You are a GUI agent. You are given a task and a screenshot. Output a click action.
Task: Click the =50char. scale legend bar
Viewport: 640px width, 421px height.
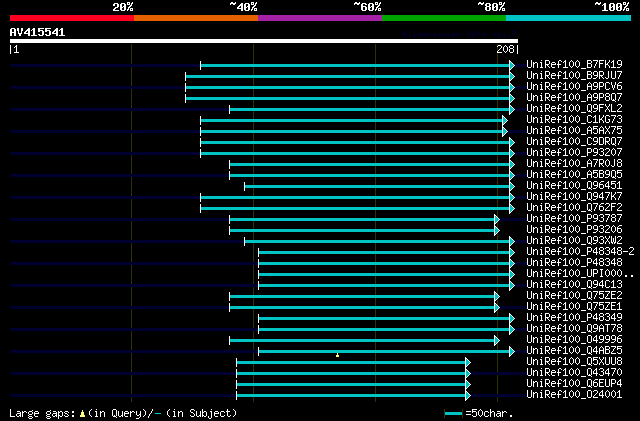pyautogui.click(x=453, y=413)
